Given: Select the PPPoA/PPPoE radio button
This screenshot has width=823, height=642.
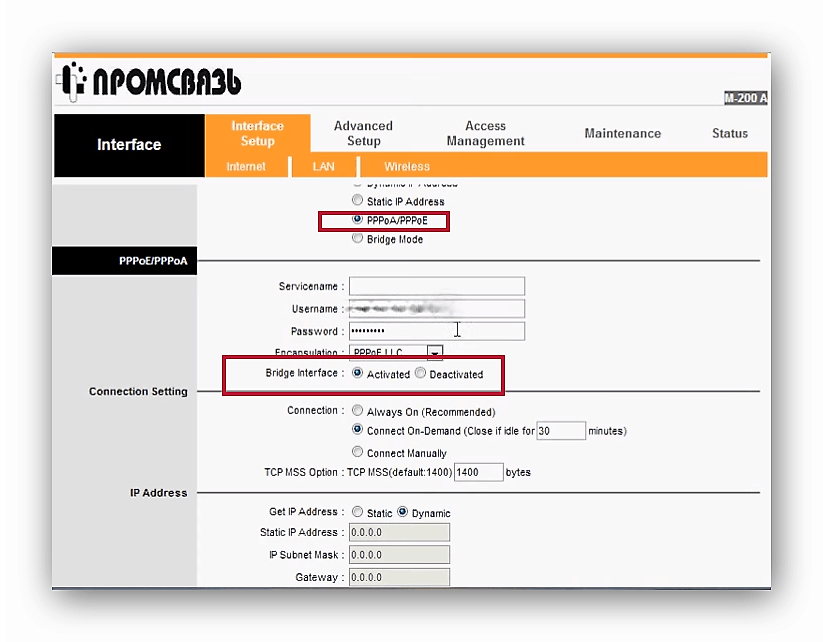Looking at the screenshot, I should point(357,219).
